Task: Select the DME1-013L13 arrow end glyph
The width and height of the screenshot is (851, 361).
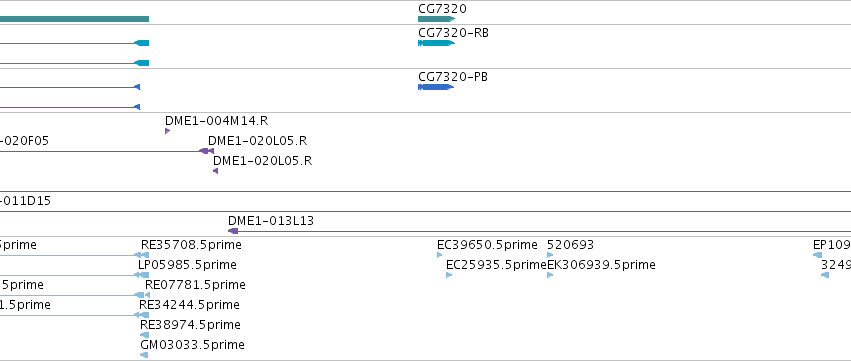Action: pos(233,231)
